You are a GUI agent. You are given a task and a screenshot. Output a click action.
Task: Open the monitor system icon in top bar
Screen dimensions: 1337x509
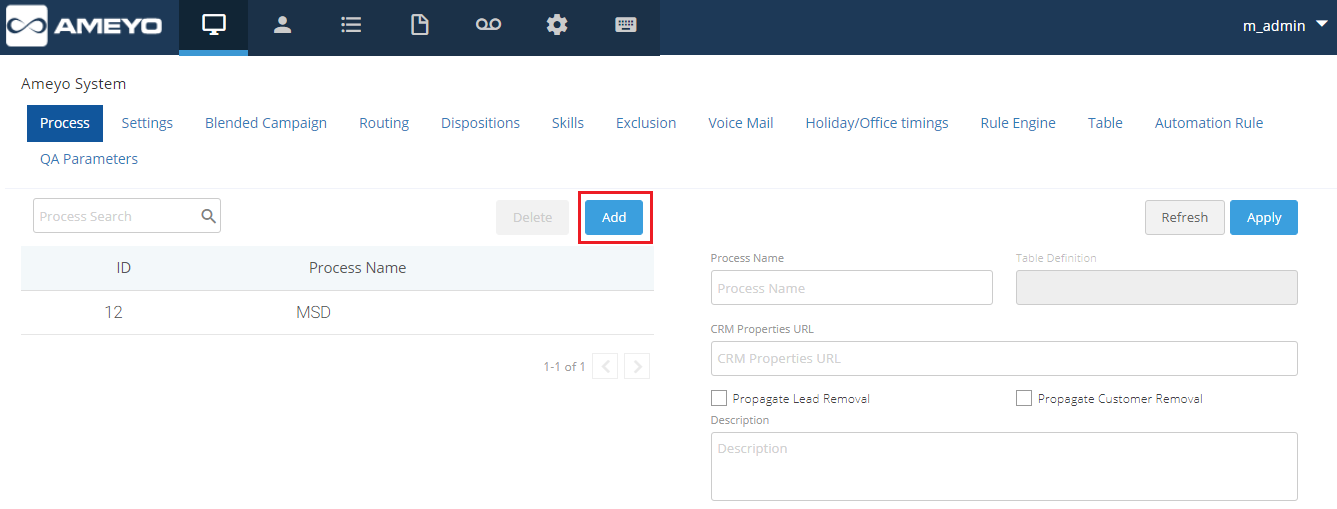[x=213, y=26]
